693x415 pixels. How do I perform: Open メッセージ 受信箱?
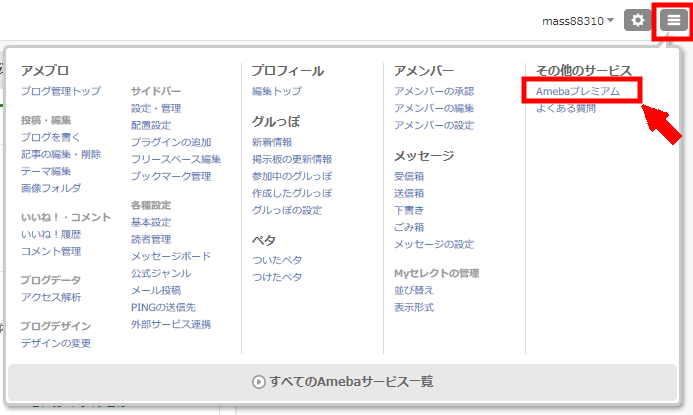(x=409, y=176)
